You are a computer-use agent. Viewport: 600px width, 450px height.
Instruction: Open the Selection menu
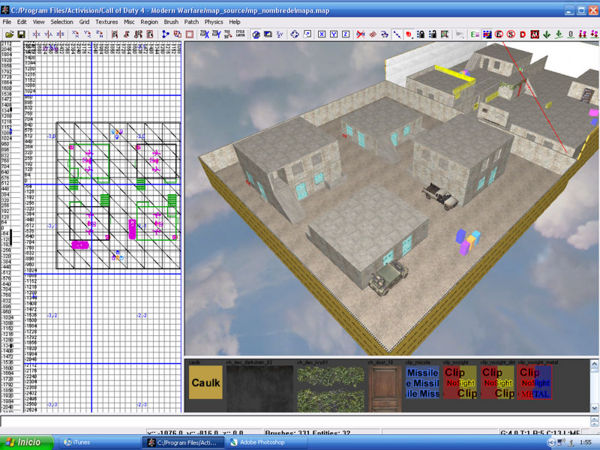point(62,22)
